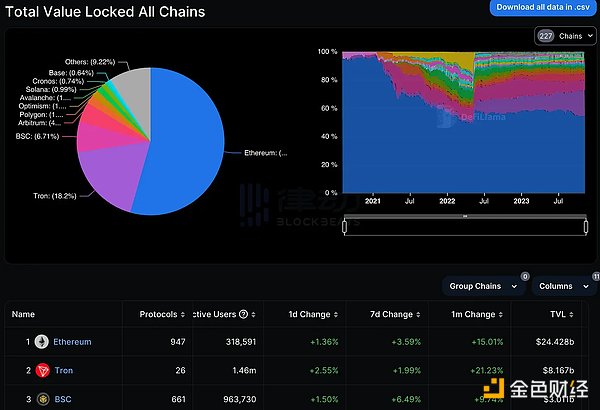Image resolution: width=600 pixels, height=410 pixels.
Task: Sort by 7d Change arrow
Action: pyautogui.click(x=421, y=314)
